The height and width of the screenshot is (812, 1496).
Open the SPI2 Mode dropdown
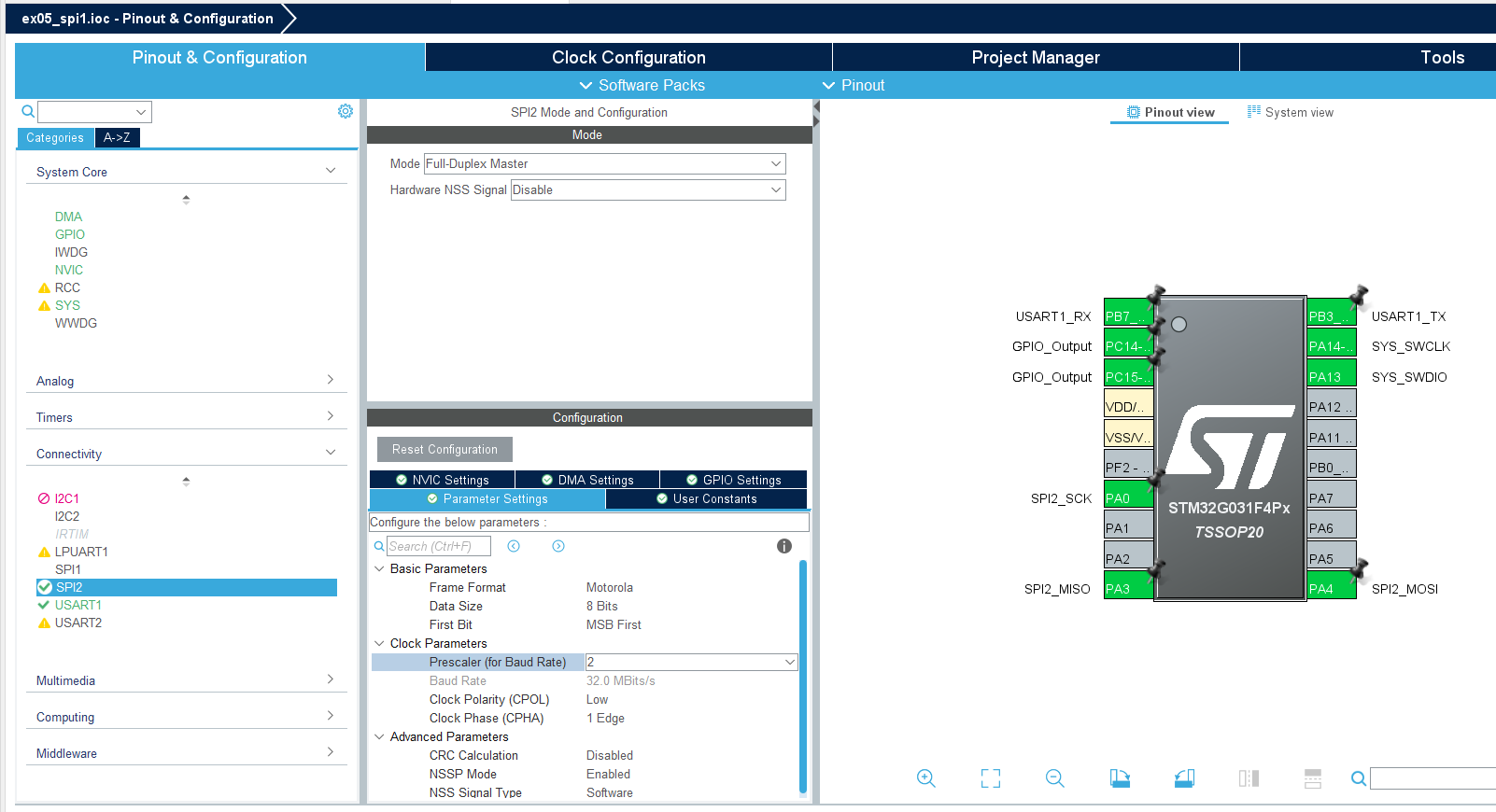click(x=605, y=163)
